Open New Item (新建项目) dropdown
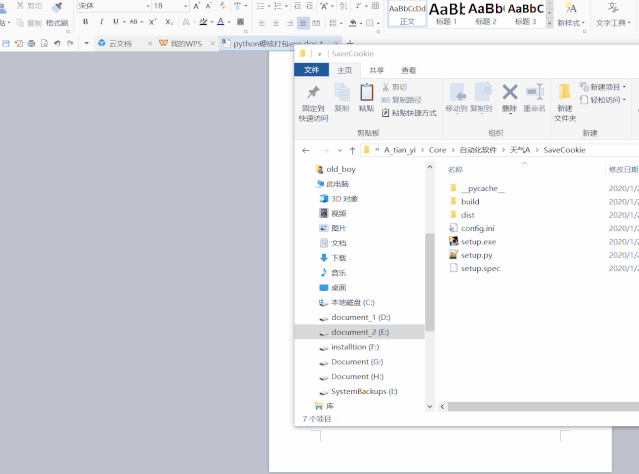Image resolution: width=639 pixels, height=474 pixels. click(x=603, y=87)
